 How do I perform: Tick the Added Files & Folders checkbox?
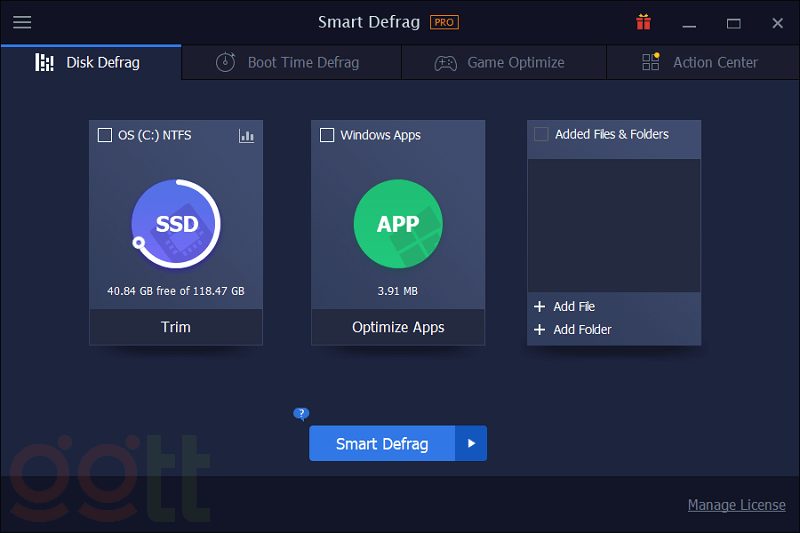[x=541, y=134]
